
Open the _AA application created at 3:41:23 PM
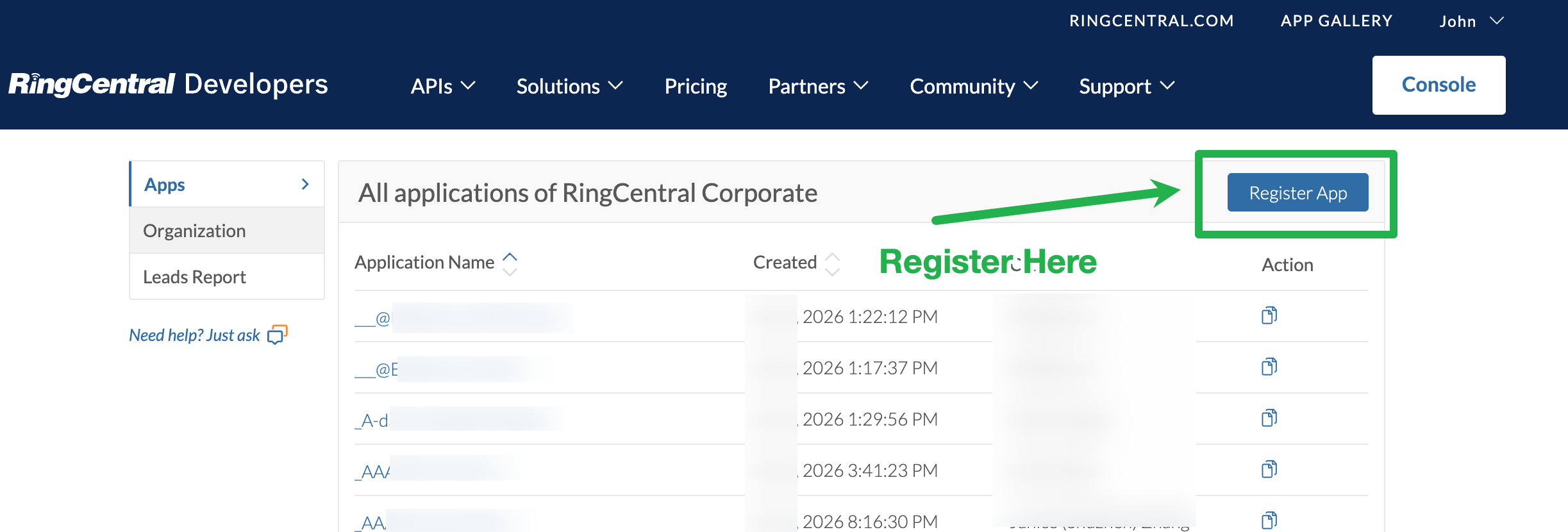438,472
